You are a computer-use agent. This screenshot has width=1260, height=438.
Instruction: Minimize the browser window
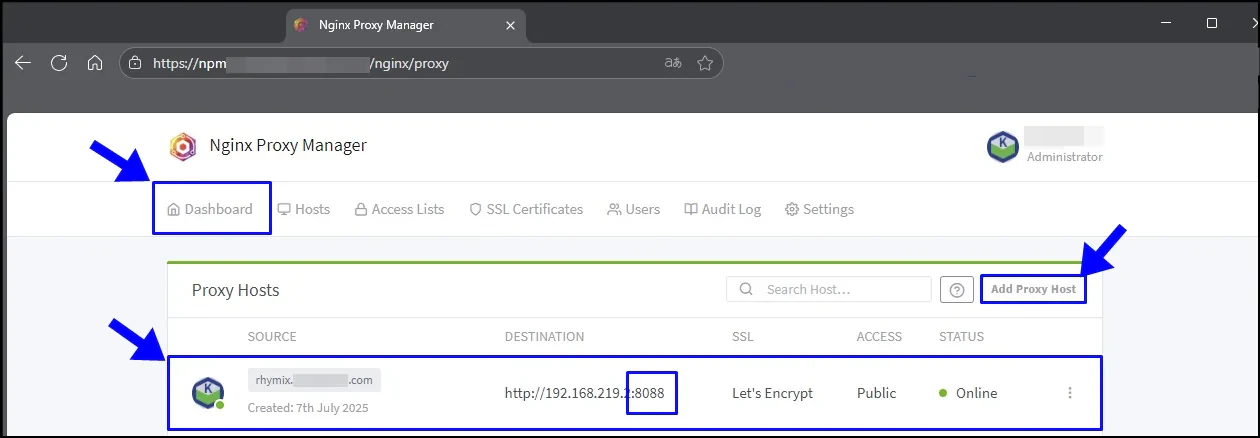tap(1165, 22)
